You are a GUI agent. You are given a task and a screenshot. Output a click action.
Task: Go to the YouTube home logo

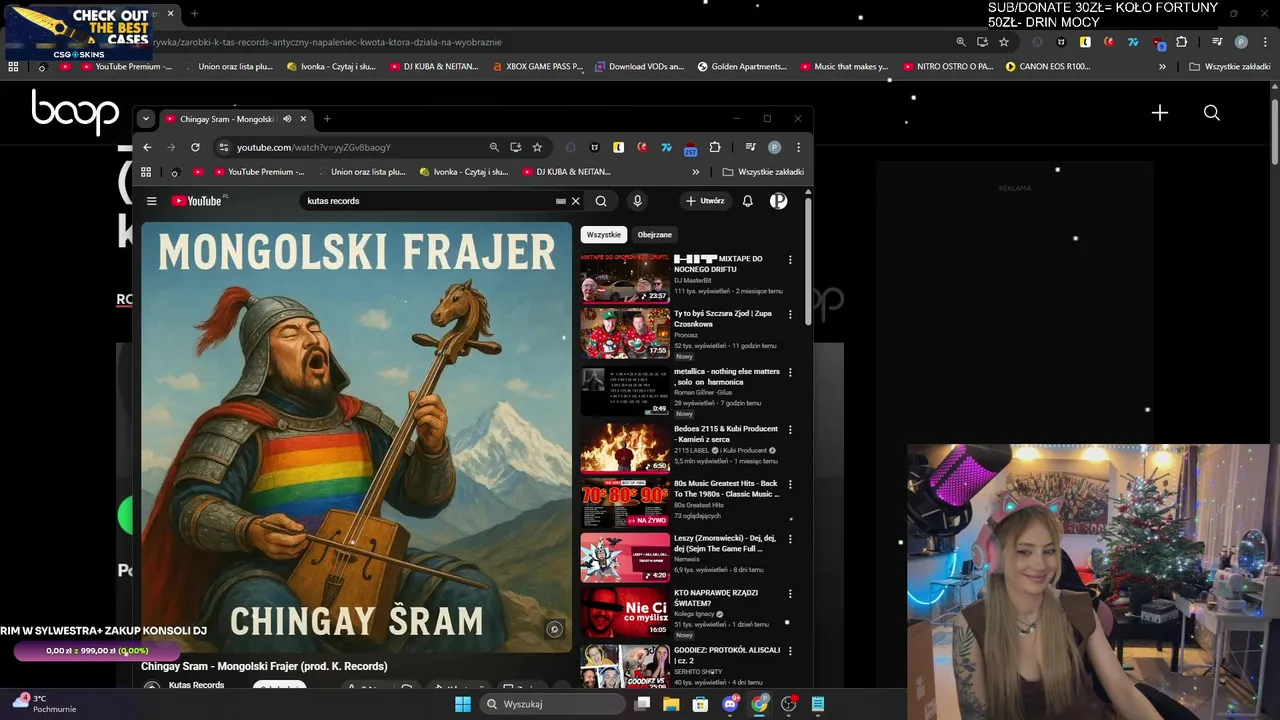point(198,201)
